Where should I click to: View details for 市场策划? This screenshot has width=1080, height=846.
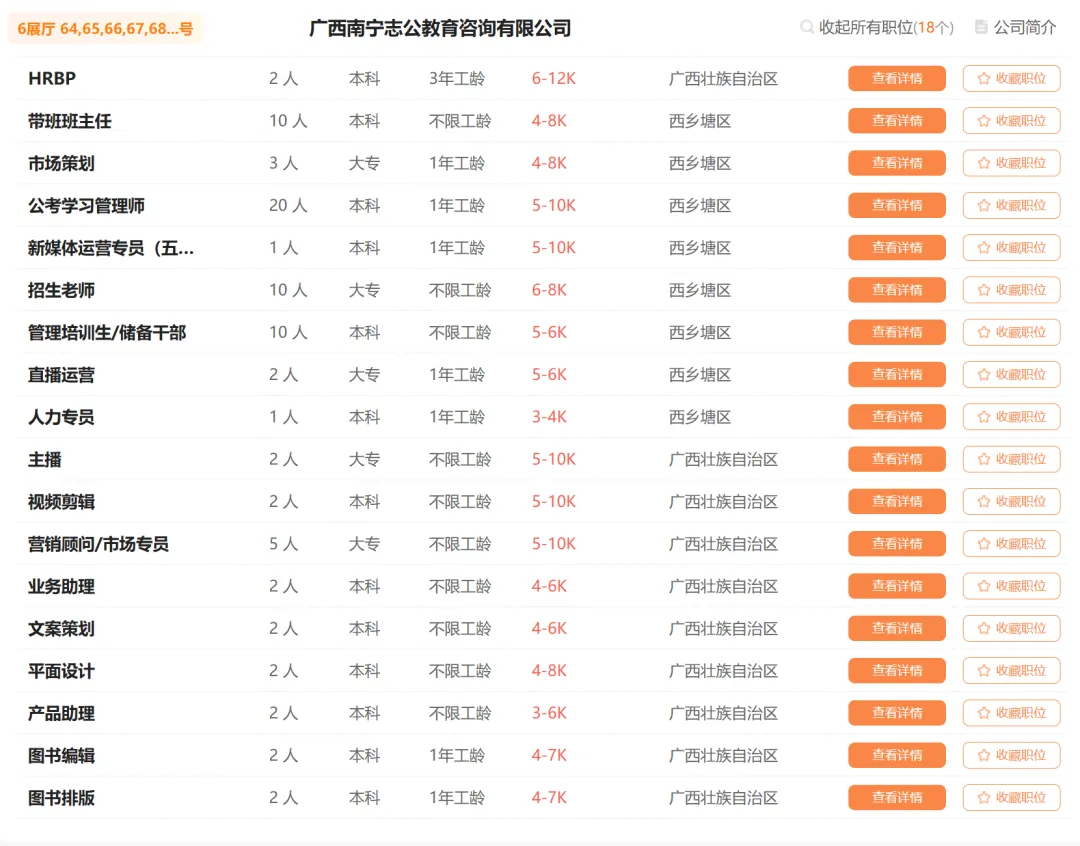[x=897, y=163]
